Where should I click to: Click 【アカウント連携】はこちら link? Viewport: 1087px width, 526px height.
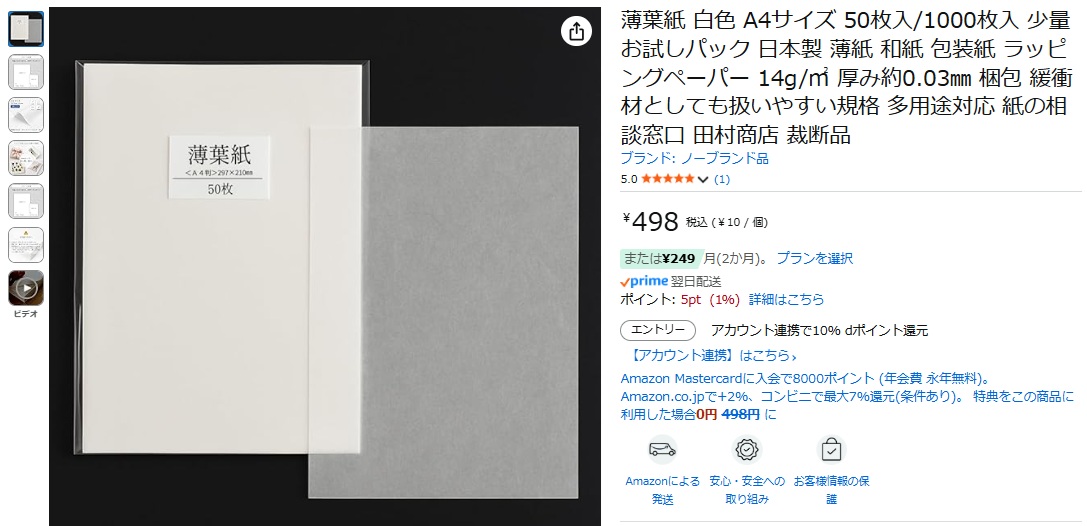(714, 356)
